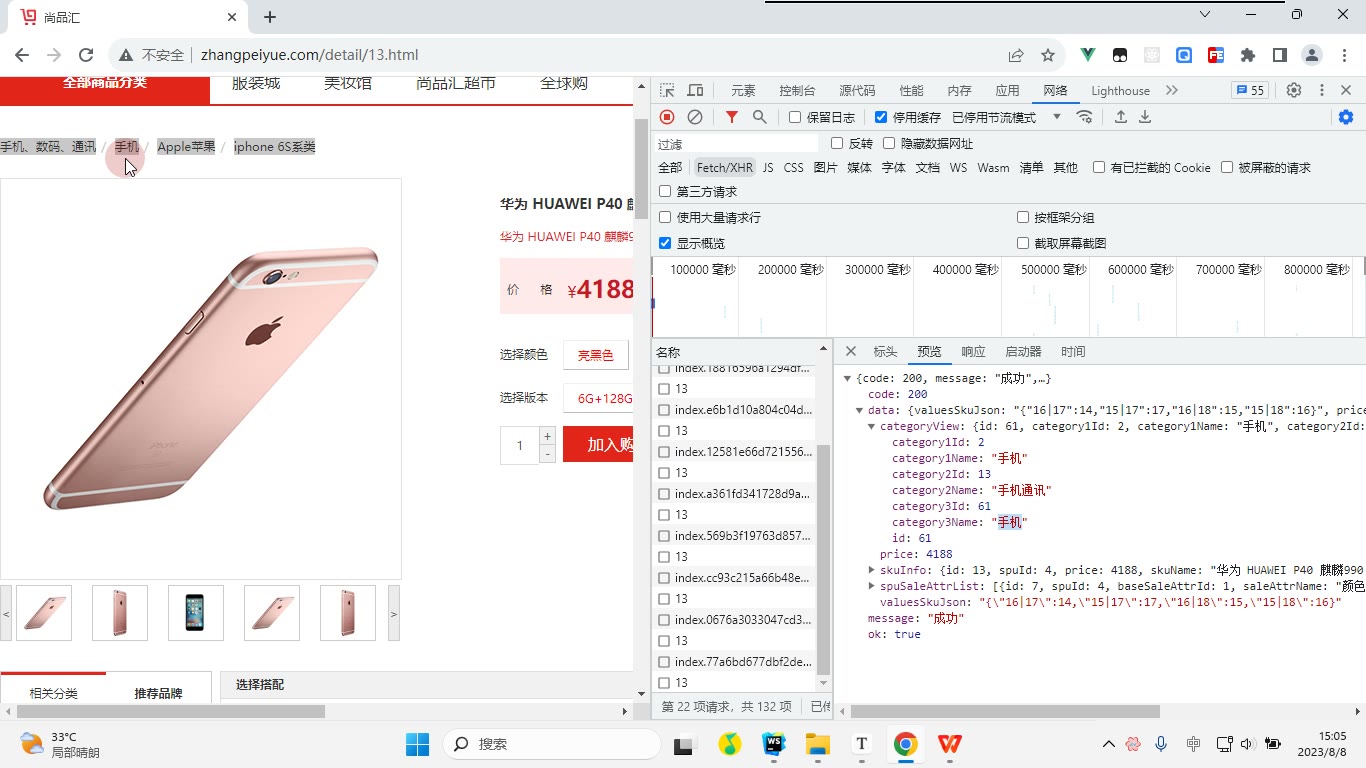Reload the page button
This screenshot has width=1366, height=768.
point(86,55)
